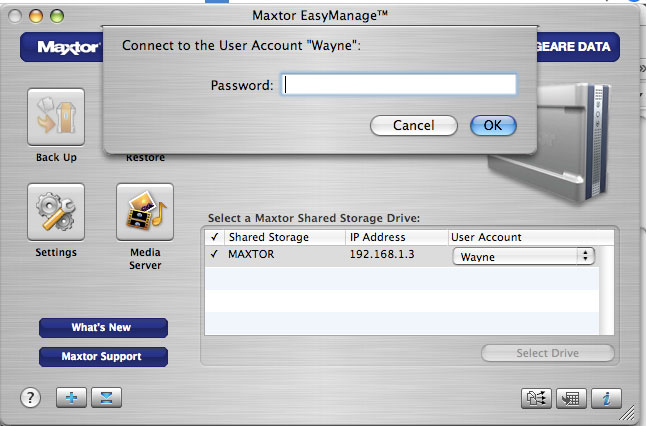Click the IP Address column header
This screenshot has height=426, width=646.
[x=396, y=237]
